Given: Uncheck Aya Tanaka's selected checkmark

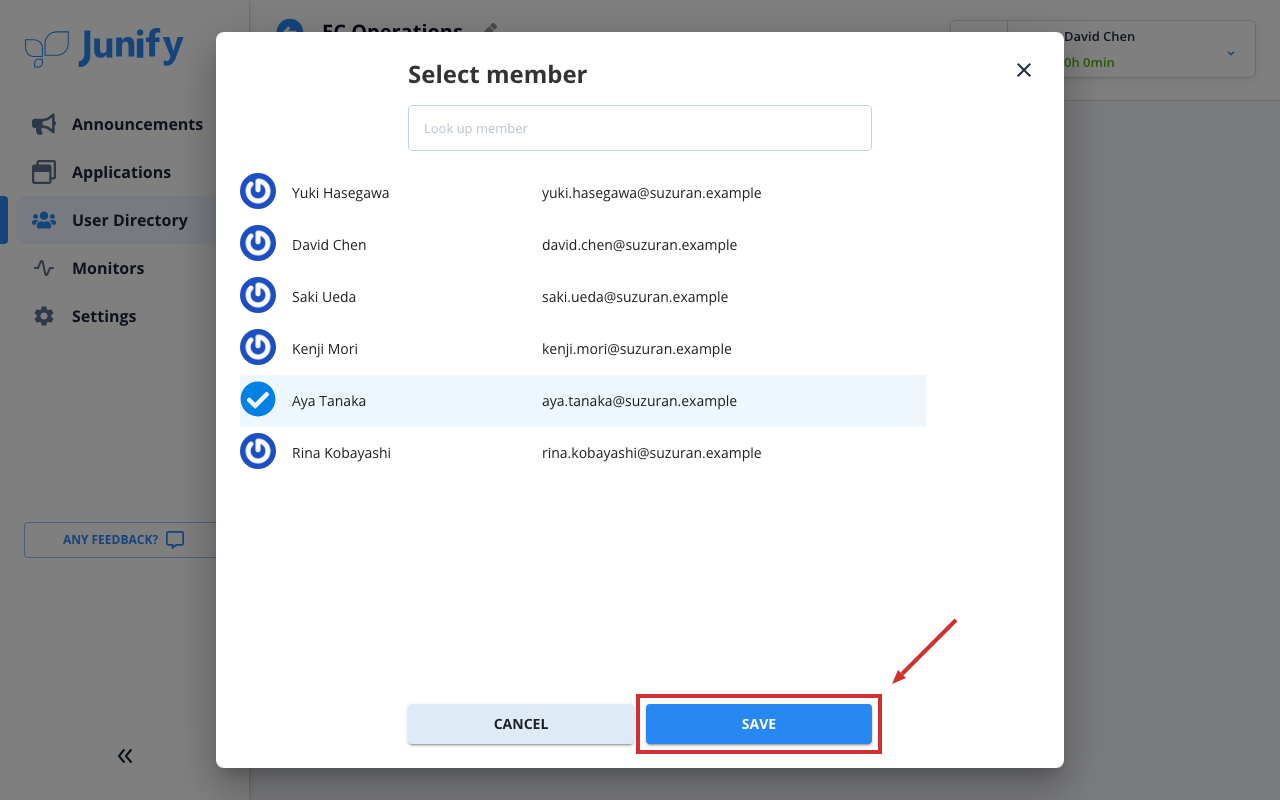Looking at the screenshot, I should click(258, 401).
